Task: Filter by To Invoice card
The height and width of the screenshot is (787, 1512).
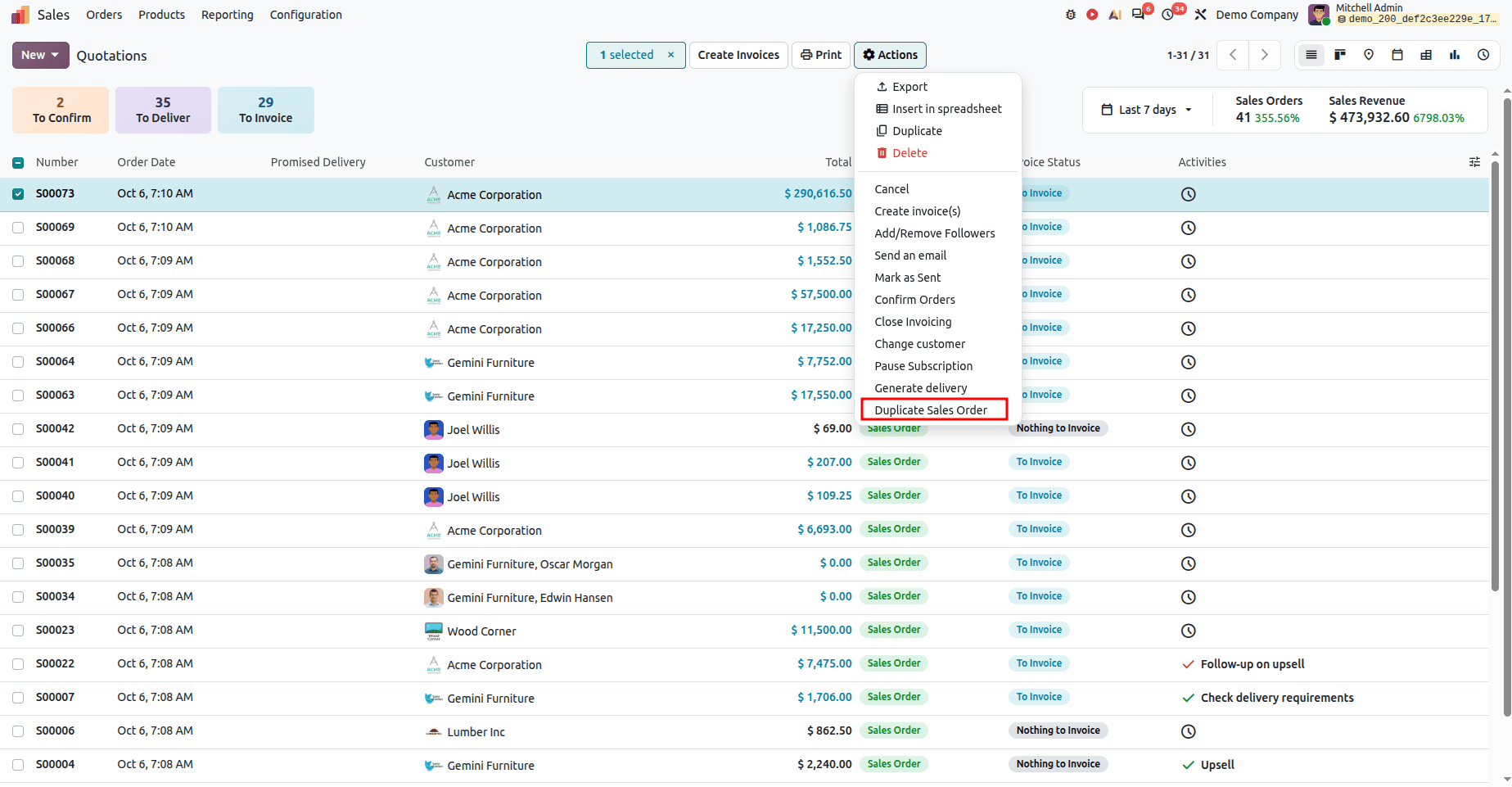Action: [x=266, y=110]
